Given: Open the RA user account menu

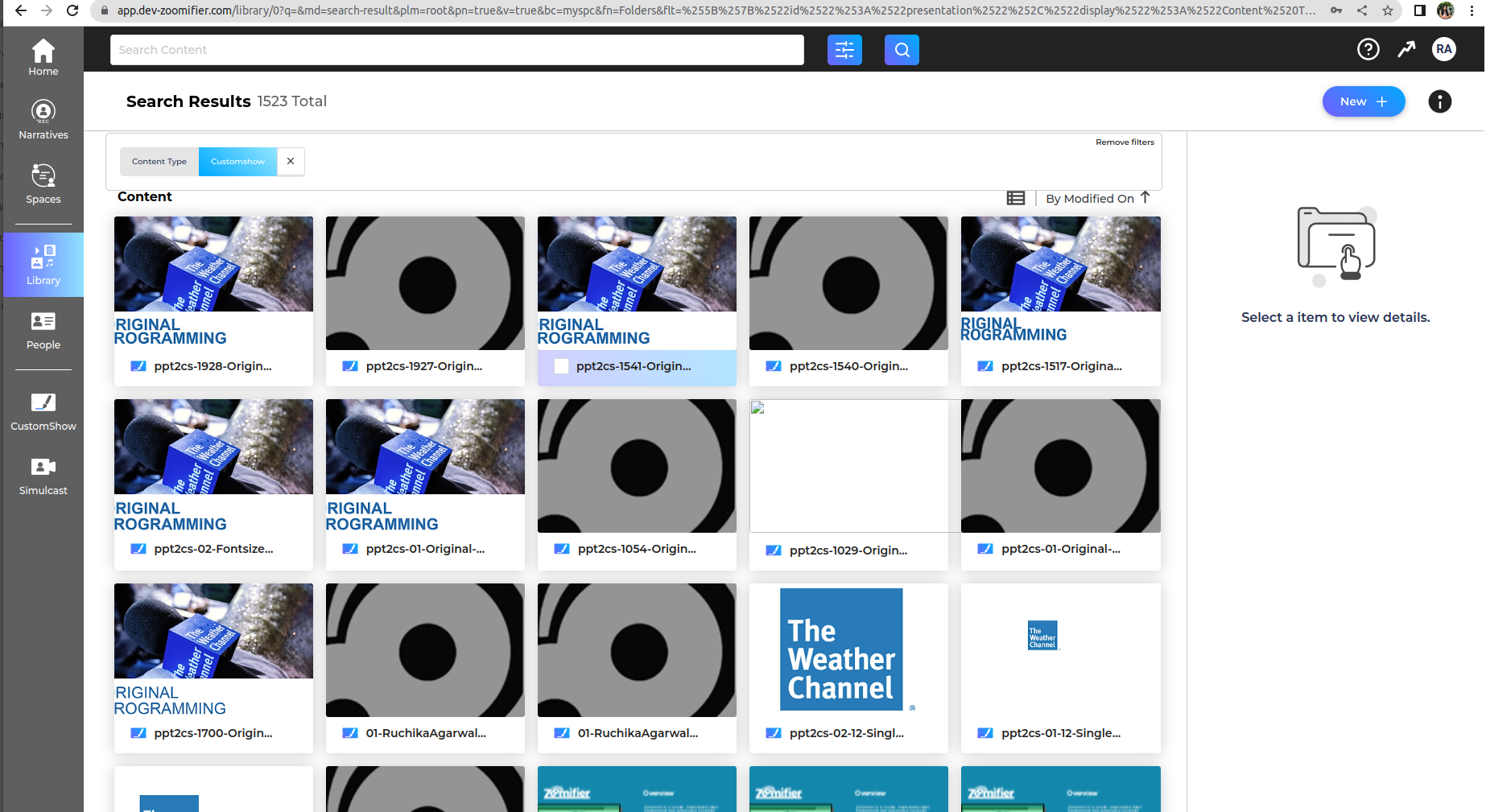Looking at the screenshot, I should tap(1443, 49).
